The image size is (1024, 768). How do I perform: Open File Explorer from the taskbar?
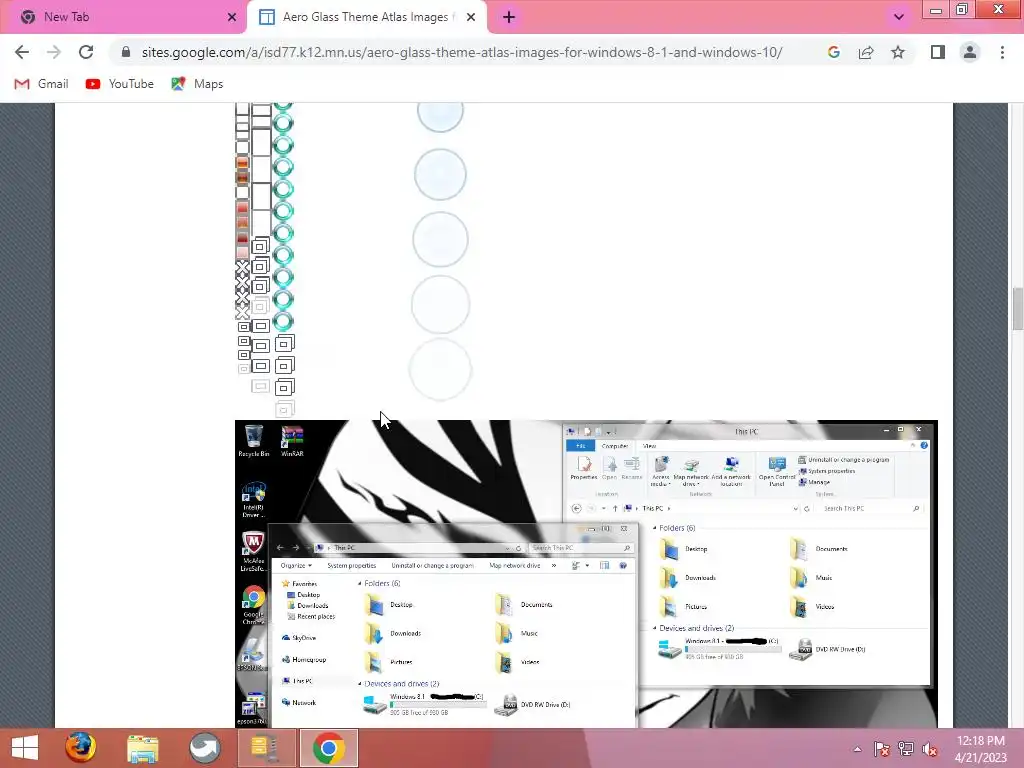142,748
